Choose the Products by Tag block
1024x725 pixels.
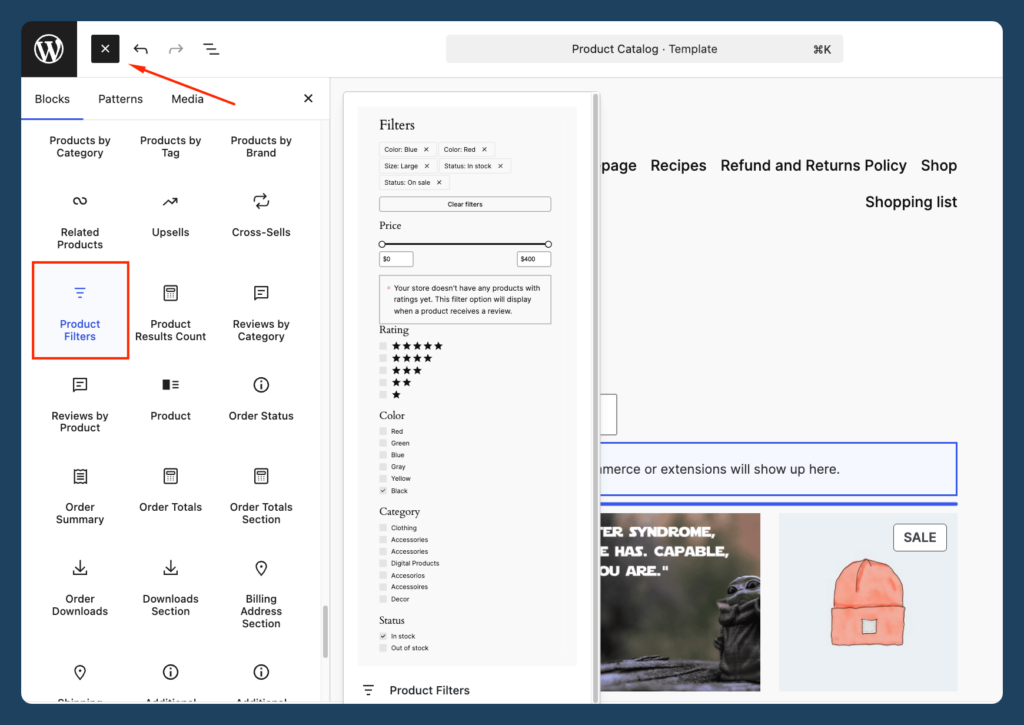pos(170,146)
